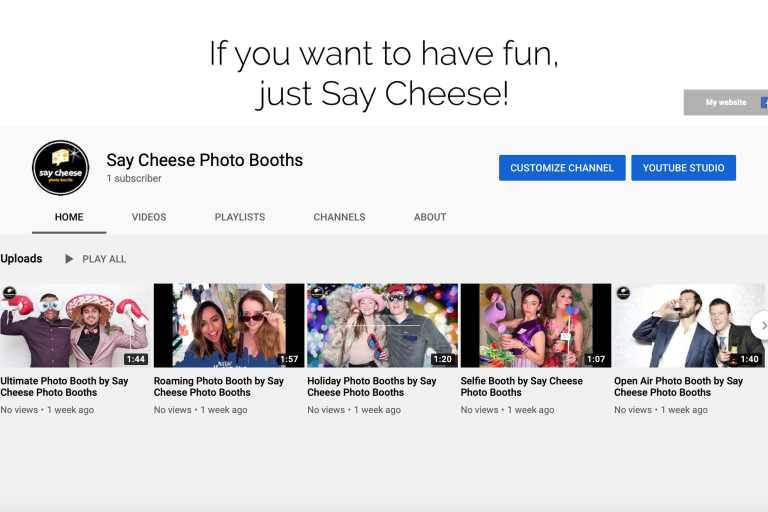Open the About tab
Screen dimensions: 768x512
(430, 217)
